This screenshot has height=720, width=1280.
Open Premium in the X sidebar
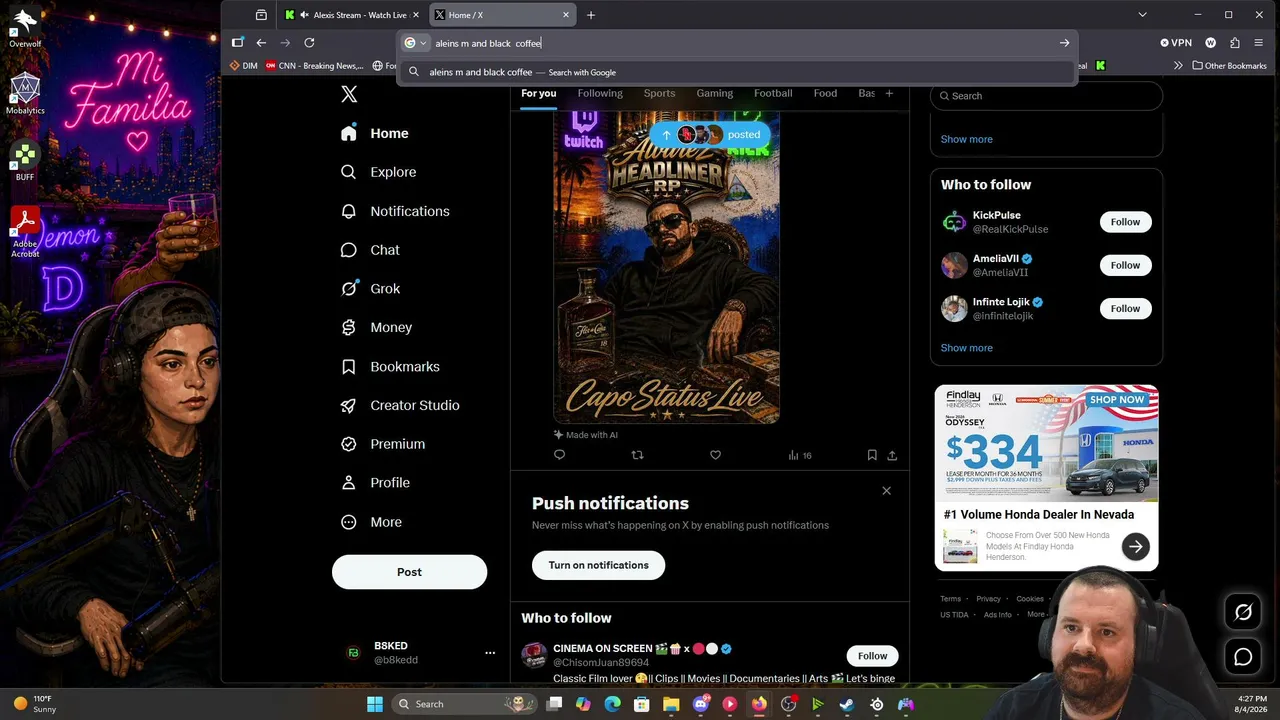click(383, 444)
